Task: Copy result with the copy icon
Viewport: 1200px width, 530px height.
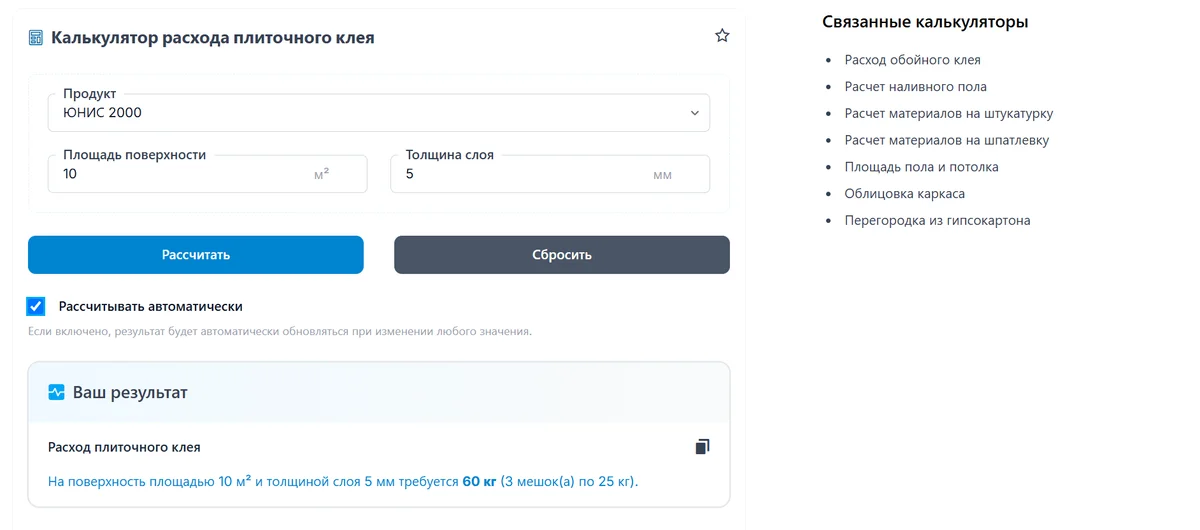Action: (x=702, y=447)
